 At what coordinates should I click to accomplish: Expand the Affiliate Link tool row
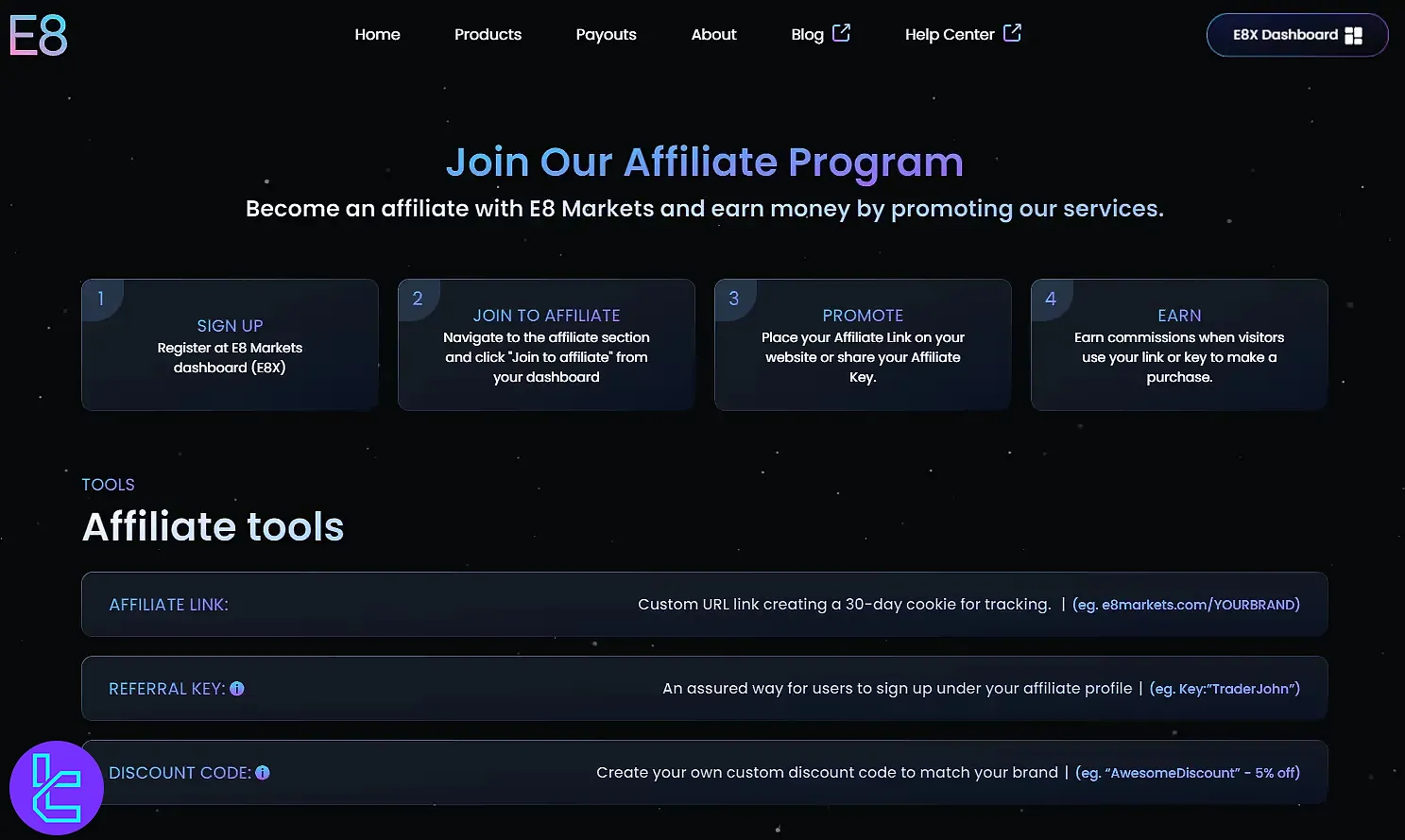click(x=704, y=605)
